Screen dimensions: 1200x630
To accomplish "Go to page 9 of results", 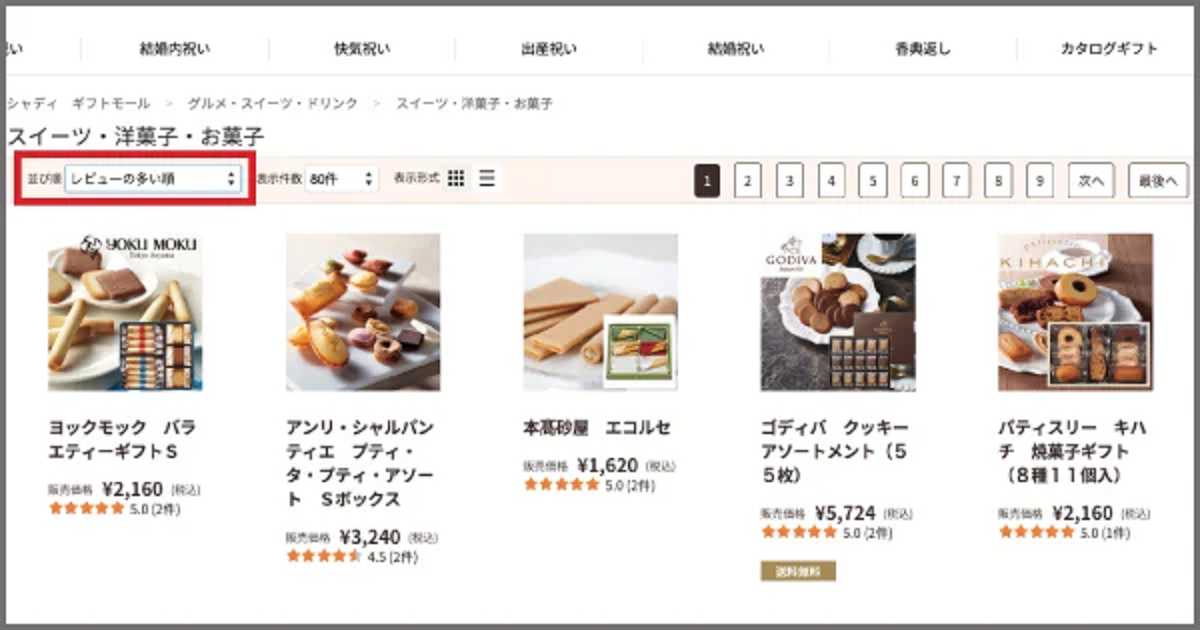I will pyautogui.click(x=1040, y=181).
